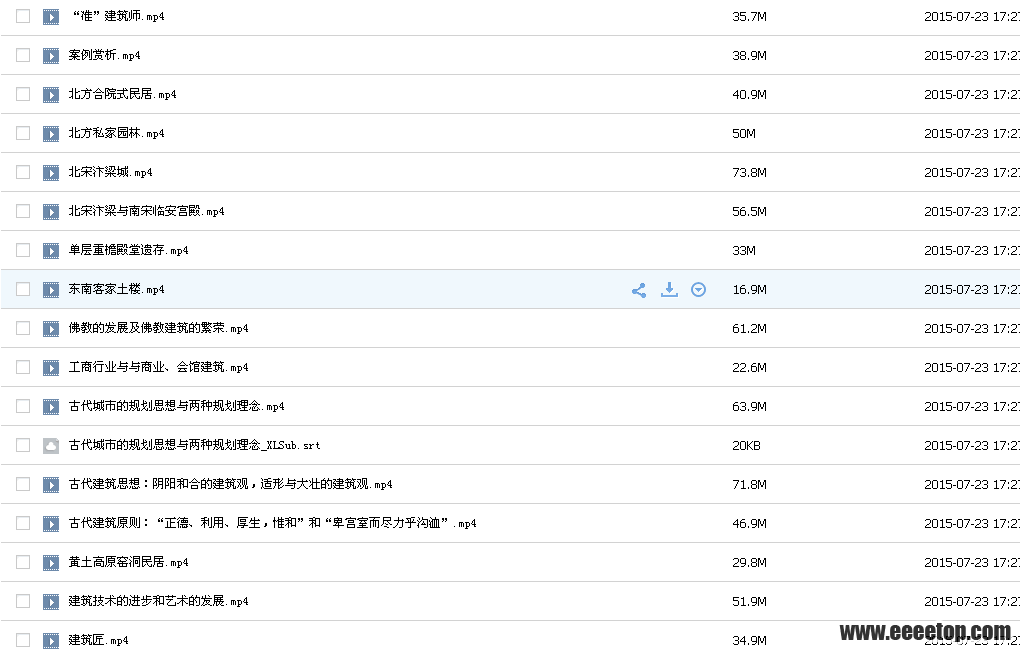Open the file 佛教的发展及佛教建筑的繁荣.mp4
Screen dimensions: 1020x651
tap(158, 329)
